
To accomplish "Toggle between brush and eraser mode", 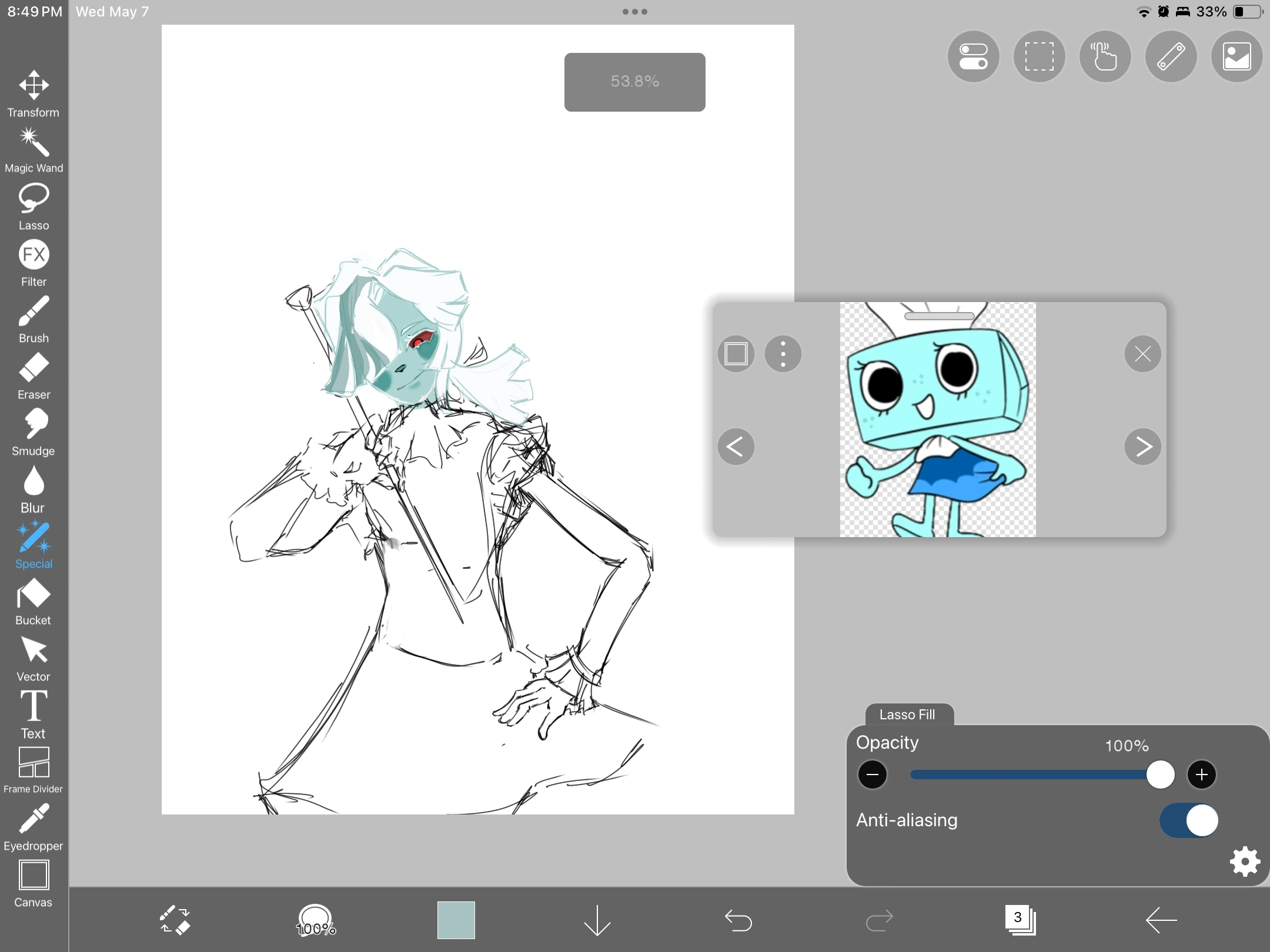I will tap(175, 920).
